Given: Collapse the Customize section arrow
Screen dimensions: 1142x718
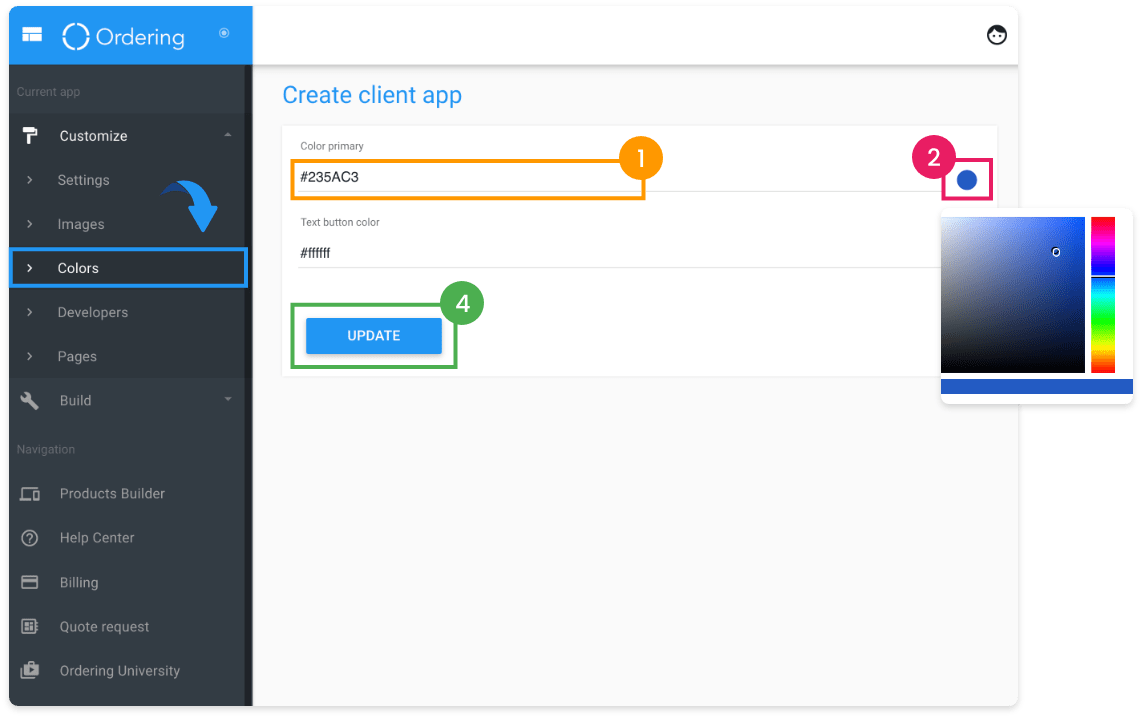Looking at the screenshot, I should pos(228,135).
